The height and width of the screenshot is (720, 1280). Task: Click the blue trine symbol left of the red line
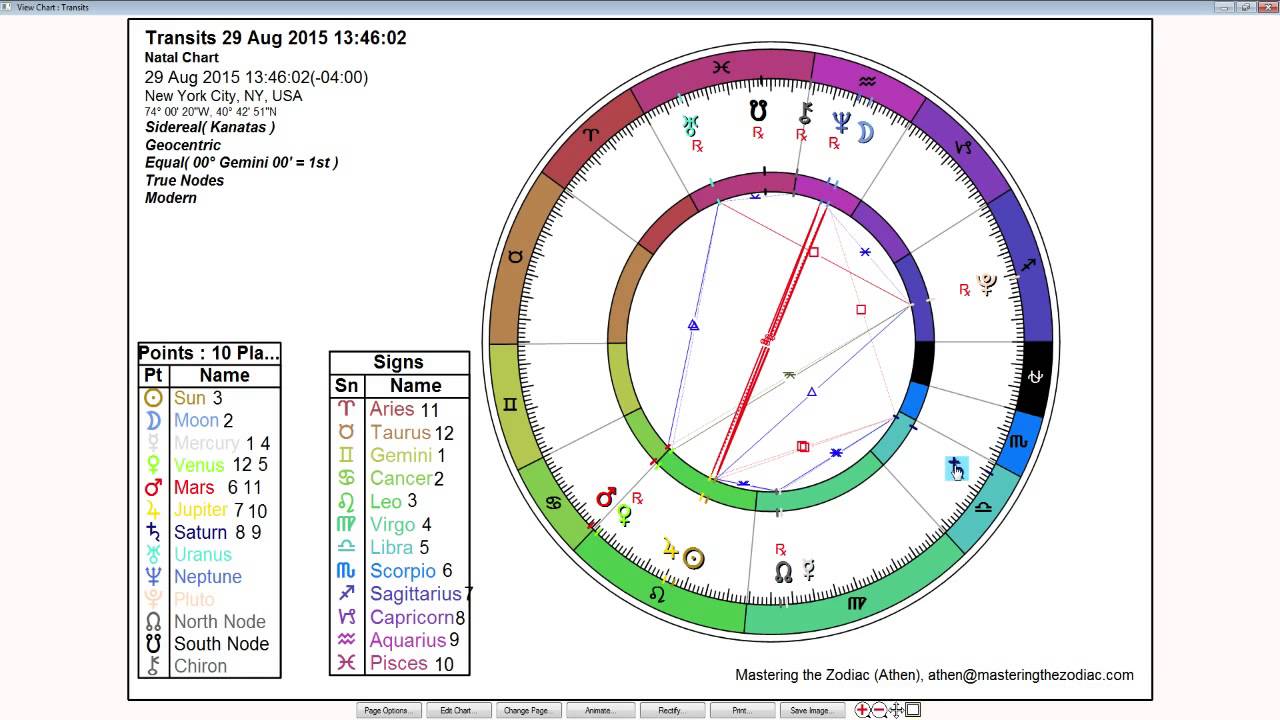click(x=693, y=325)
